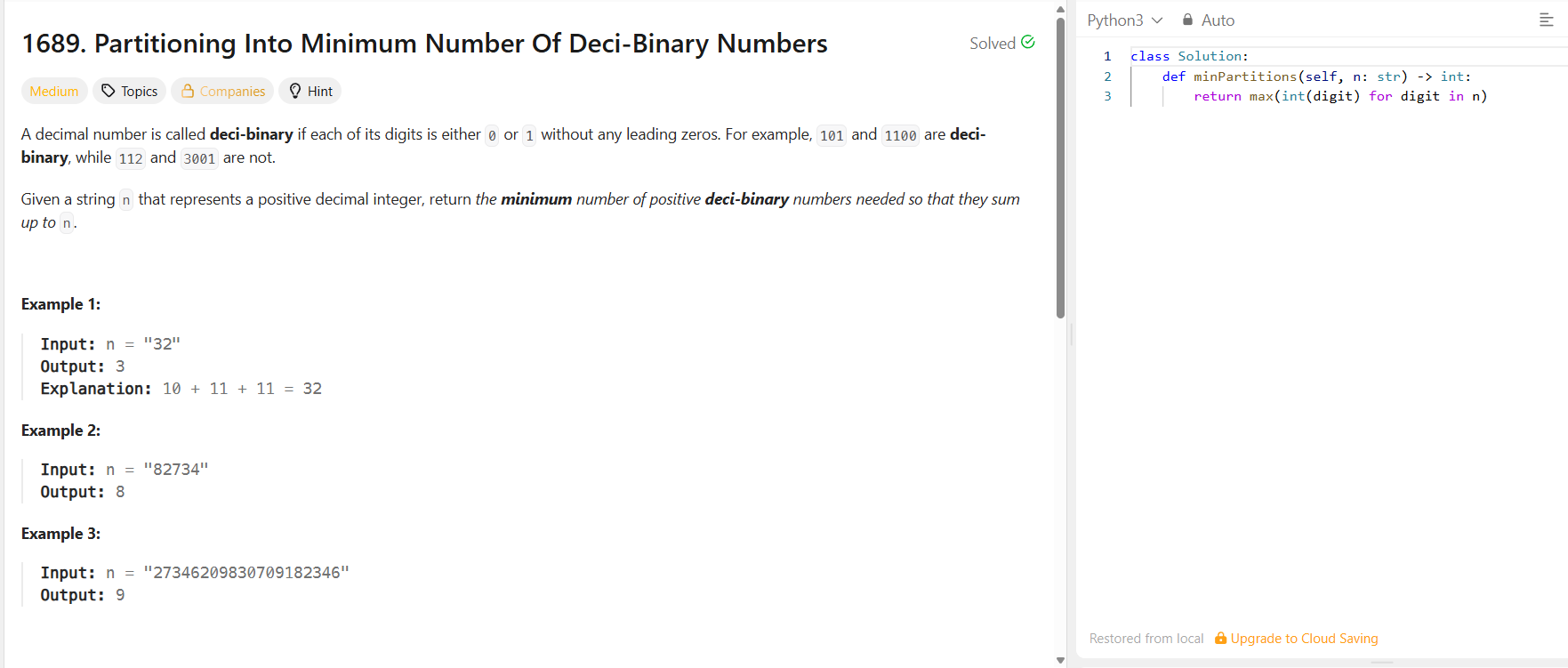This screenshot has height=668, width=1568.
Task: Click the problem title heading
Action: click(x=424, y=43)
